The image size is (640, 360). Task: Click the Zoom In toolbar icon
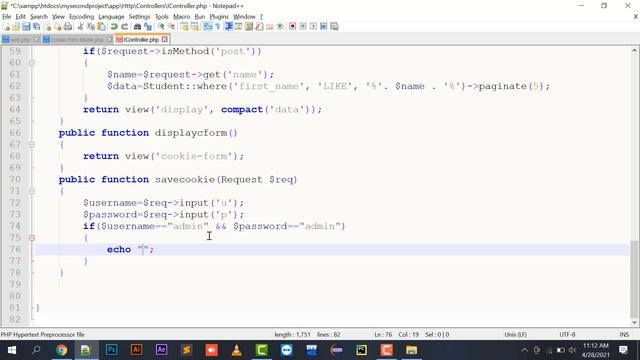tap(161, 27)
